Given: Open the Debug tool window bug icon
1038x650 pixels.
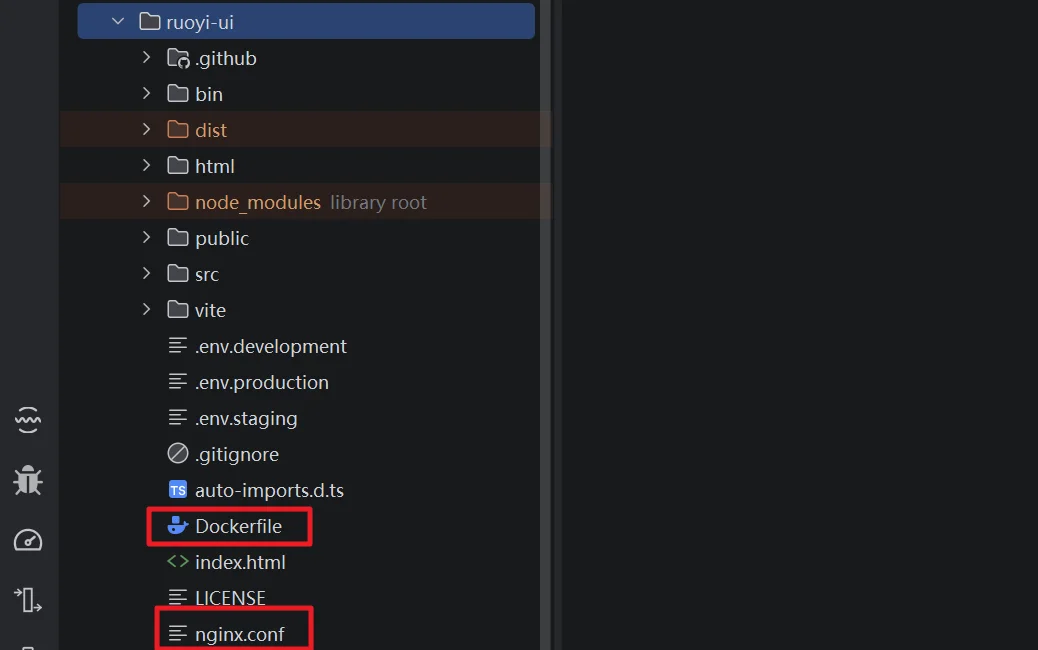Looking at the screenshot, I should pyautogui.click(x=28, y=480).
